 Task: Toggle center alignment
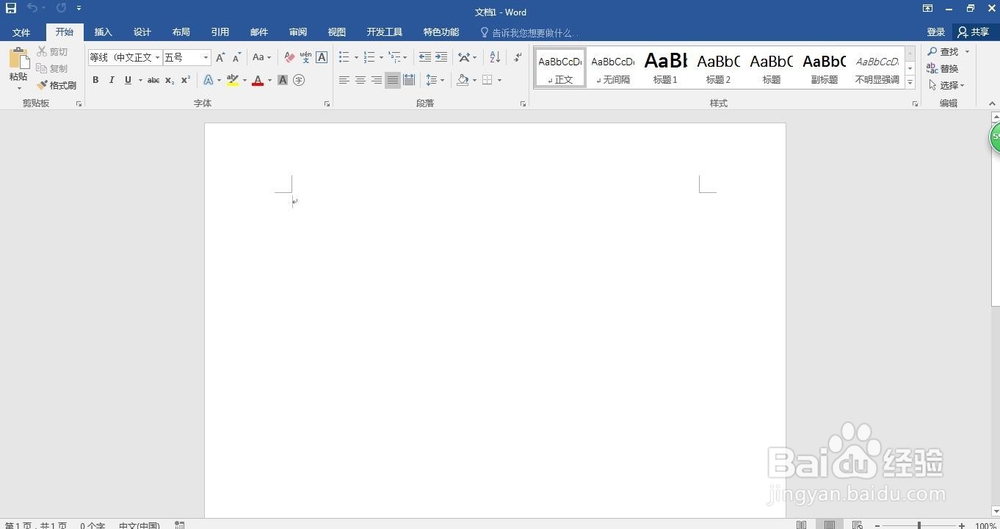pyautogui.click(x=360, y=80)
